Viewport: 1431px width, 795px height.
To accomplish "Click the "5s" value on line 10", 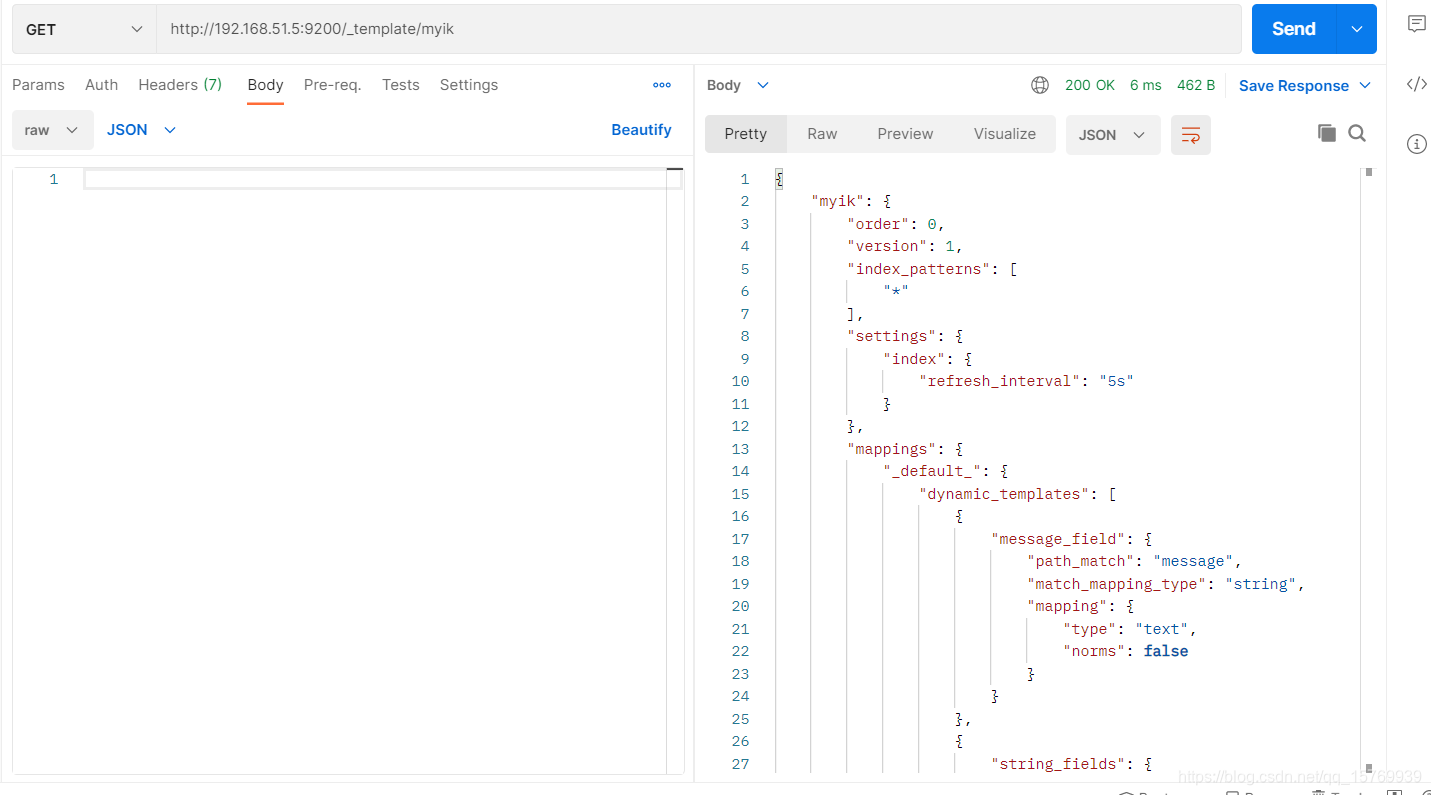I will (1116, 381).
